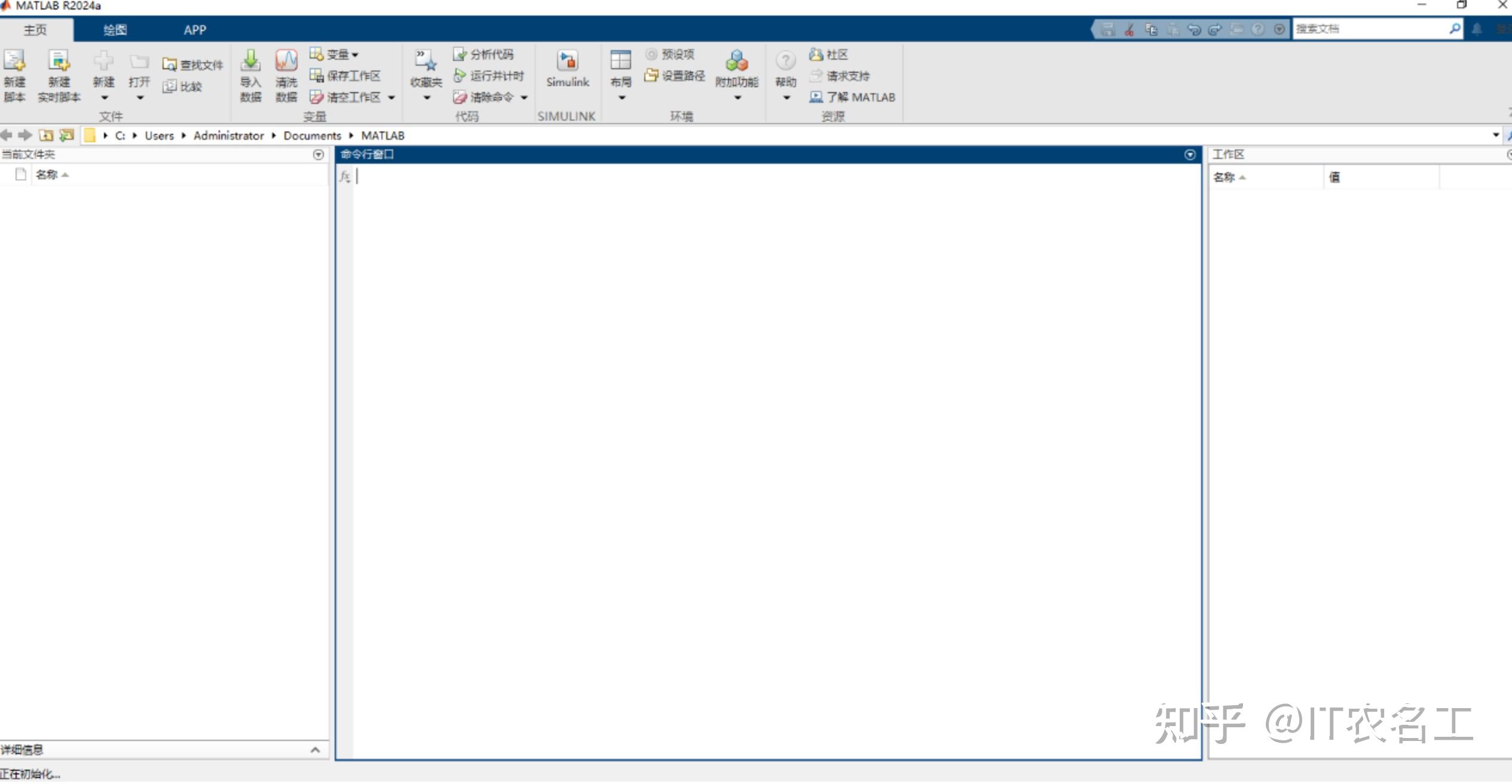
Task: Click the New Script (新建脚本) icon
Action: point(14,61)
